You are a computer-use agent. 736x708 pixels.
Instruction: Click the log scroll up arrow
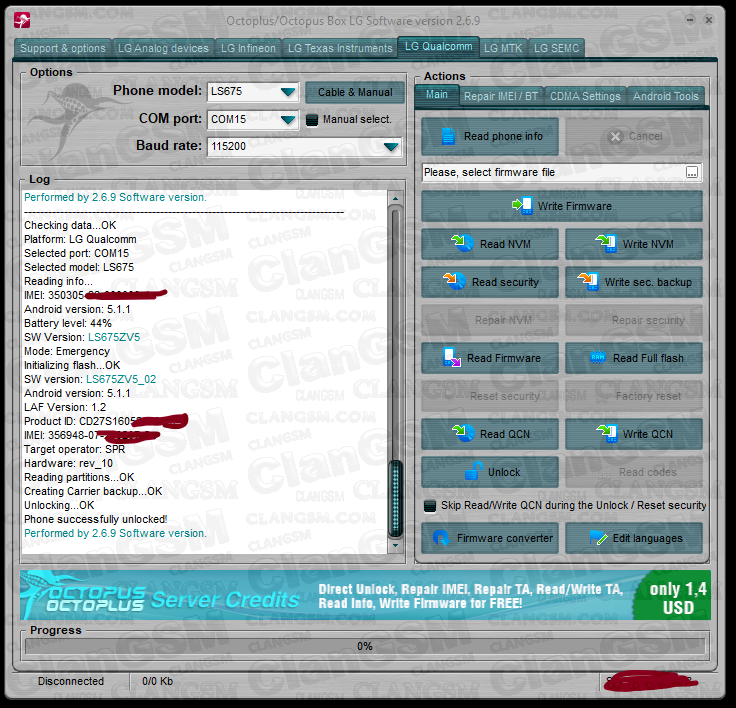(x=395, y=199)
